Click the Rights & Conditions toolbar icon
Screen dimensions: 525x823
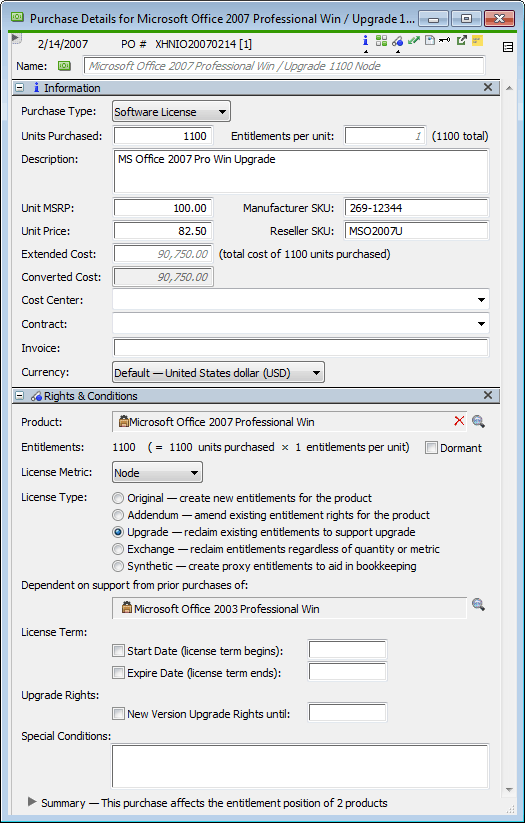tap(397, 41)
